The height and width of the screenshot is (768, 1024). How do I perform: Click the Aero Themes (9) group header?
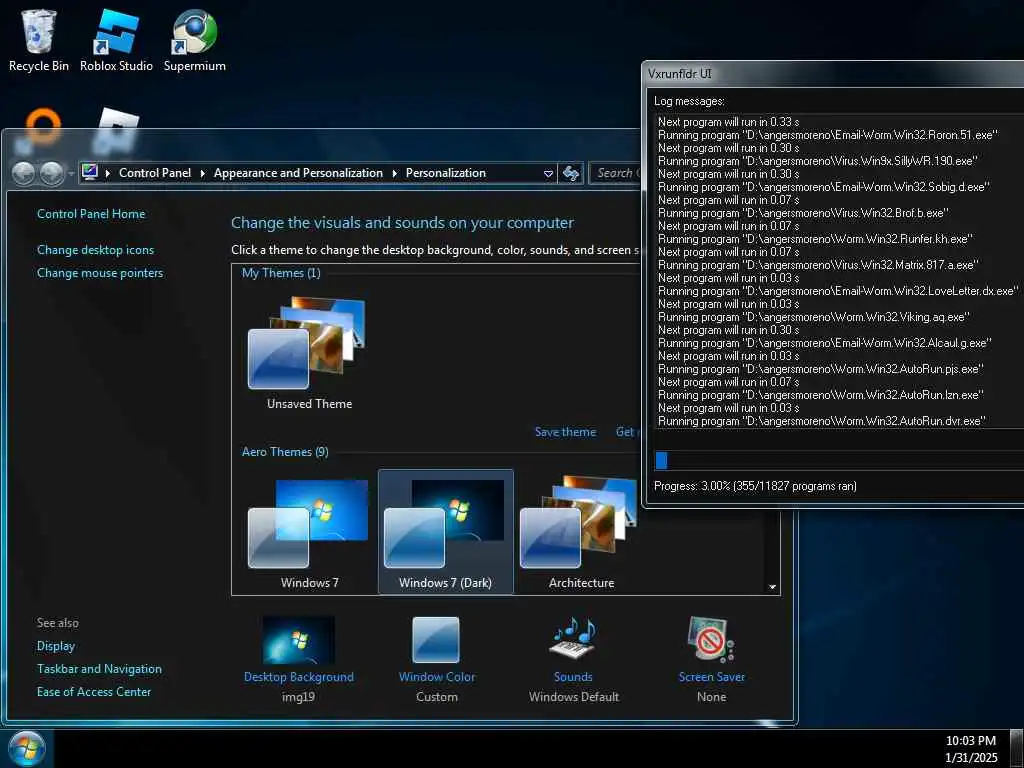click(x=285, y=452)
